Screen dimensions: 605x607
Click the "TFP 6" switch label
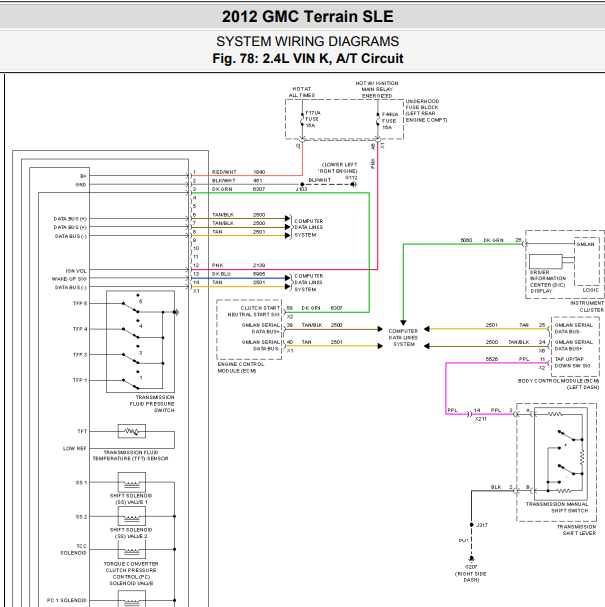coord(80,304)
